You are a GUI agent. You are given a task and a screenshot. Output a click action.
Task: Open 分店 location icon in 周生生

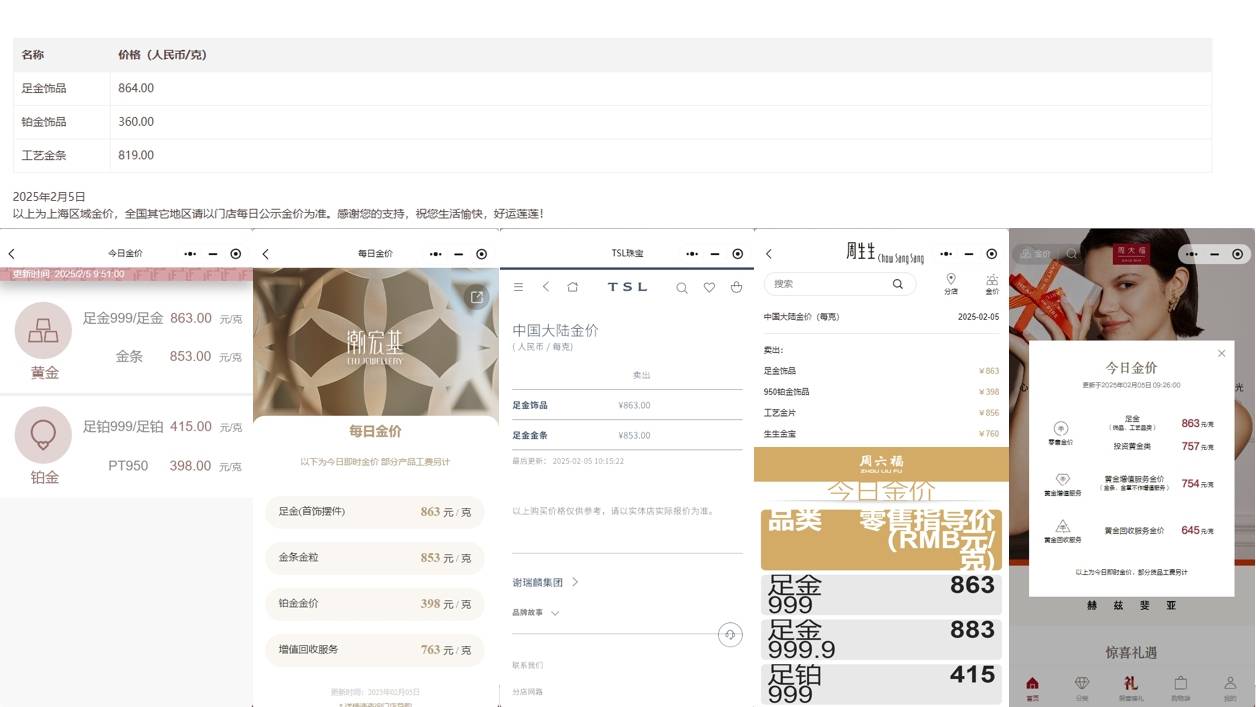tap(951, 284)
